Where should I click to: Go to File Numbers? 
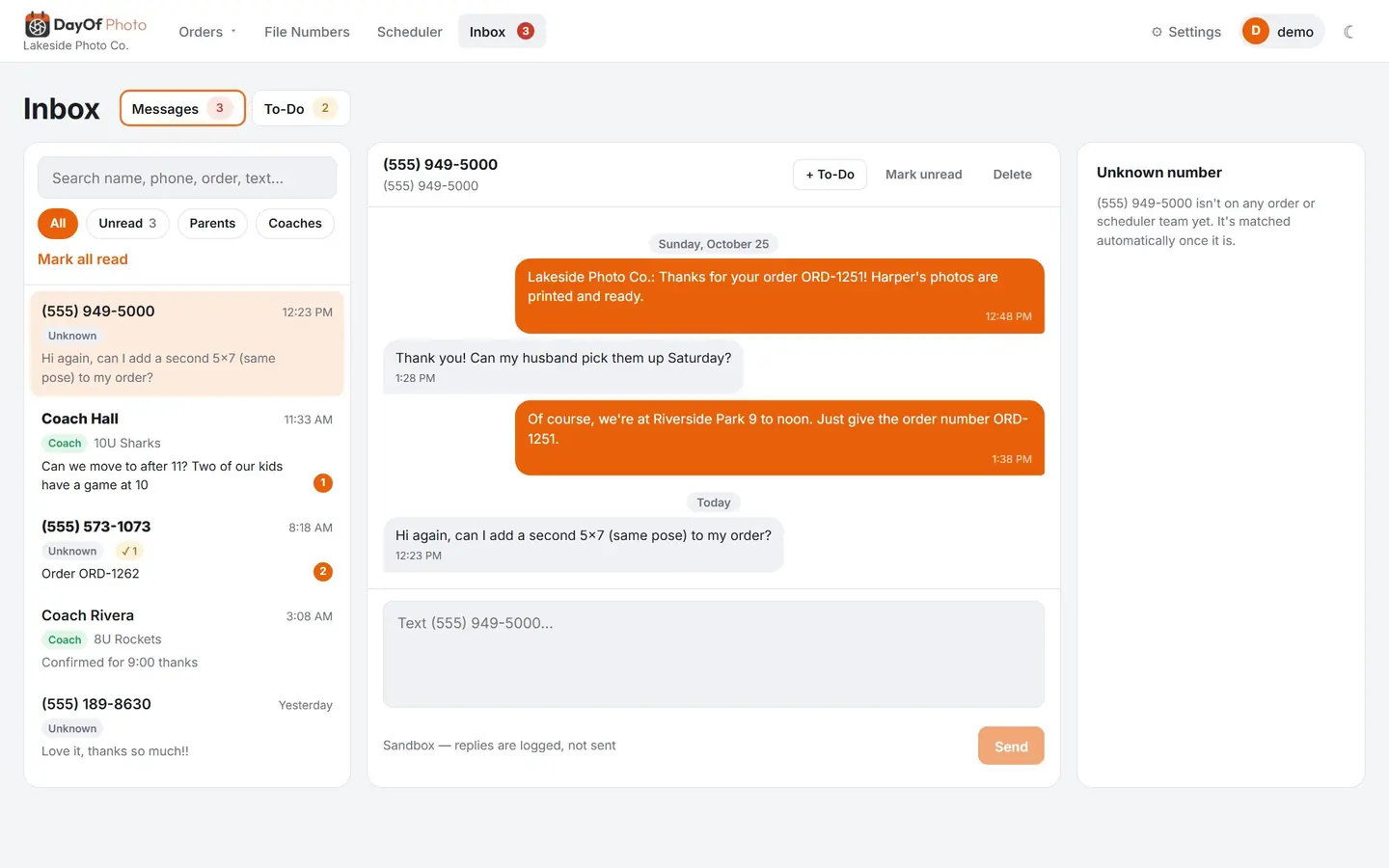(307, 32)
